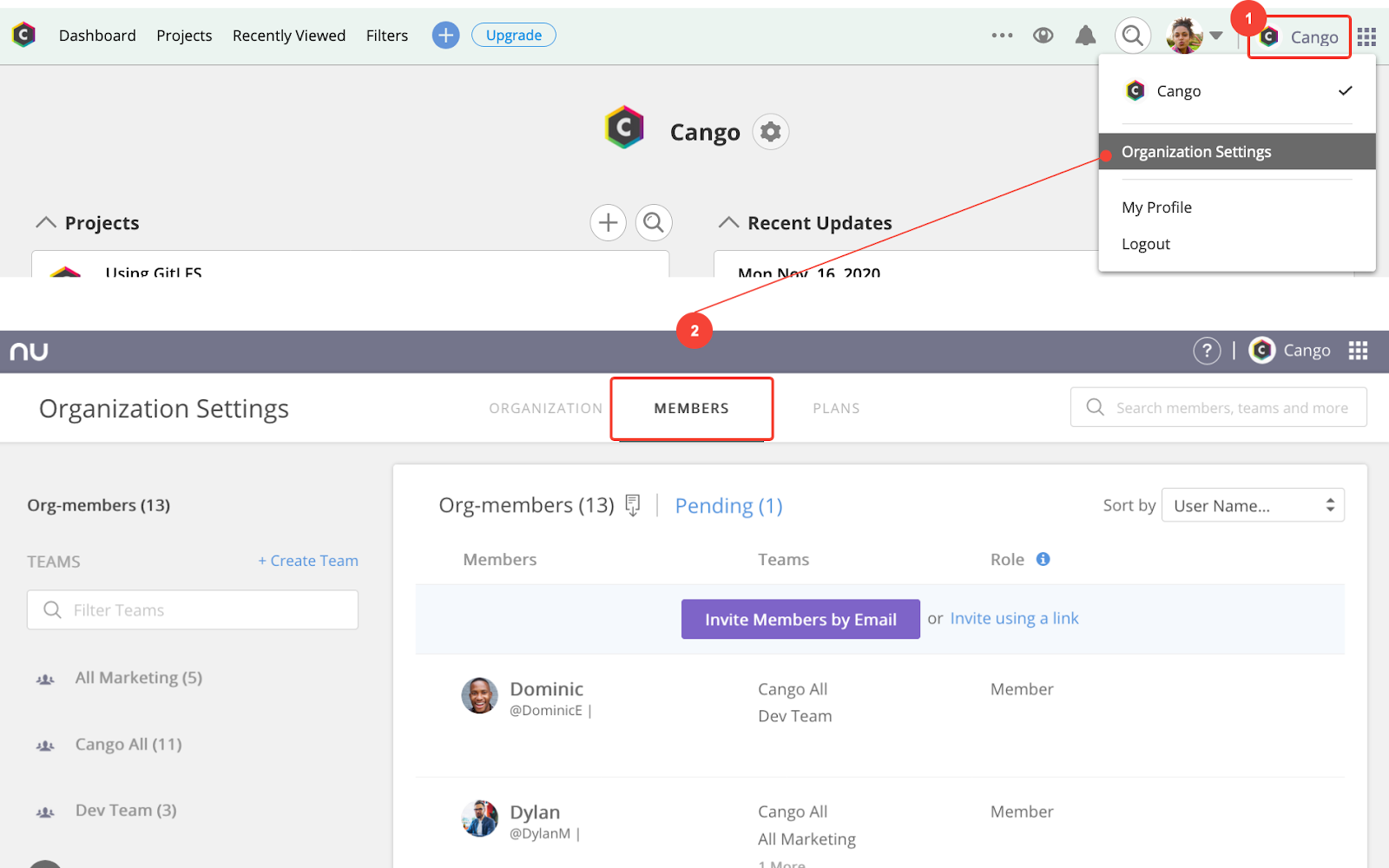Click Dominic's member name

tap(547, 689)
